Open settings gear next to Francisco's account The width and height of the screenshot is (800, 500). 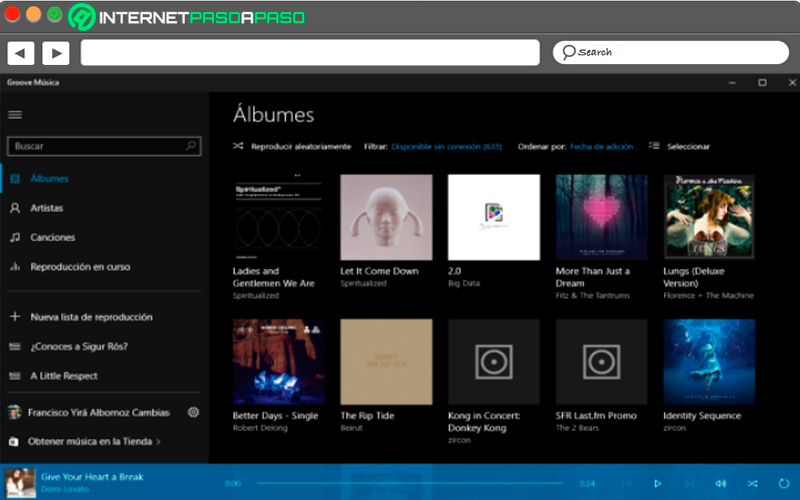[193, 412]
